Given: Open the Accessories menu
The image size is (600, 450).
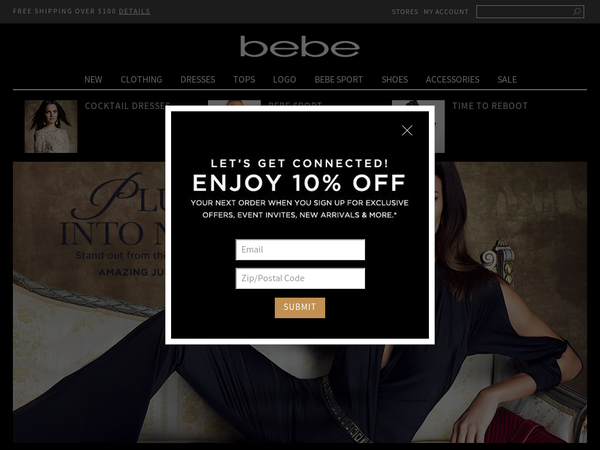Looking at the screenshot, I should (x=453, y=80).
